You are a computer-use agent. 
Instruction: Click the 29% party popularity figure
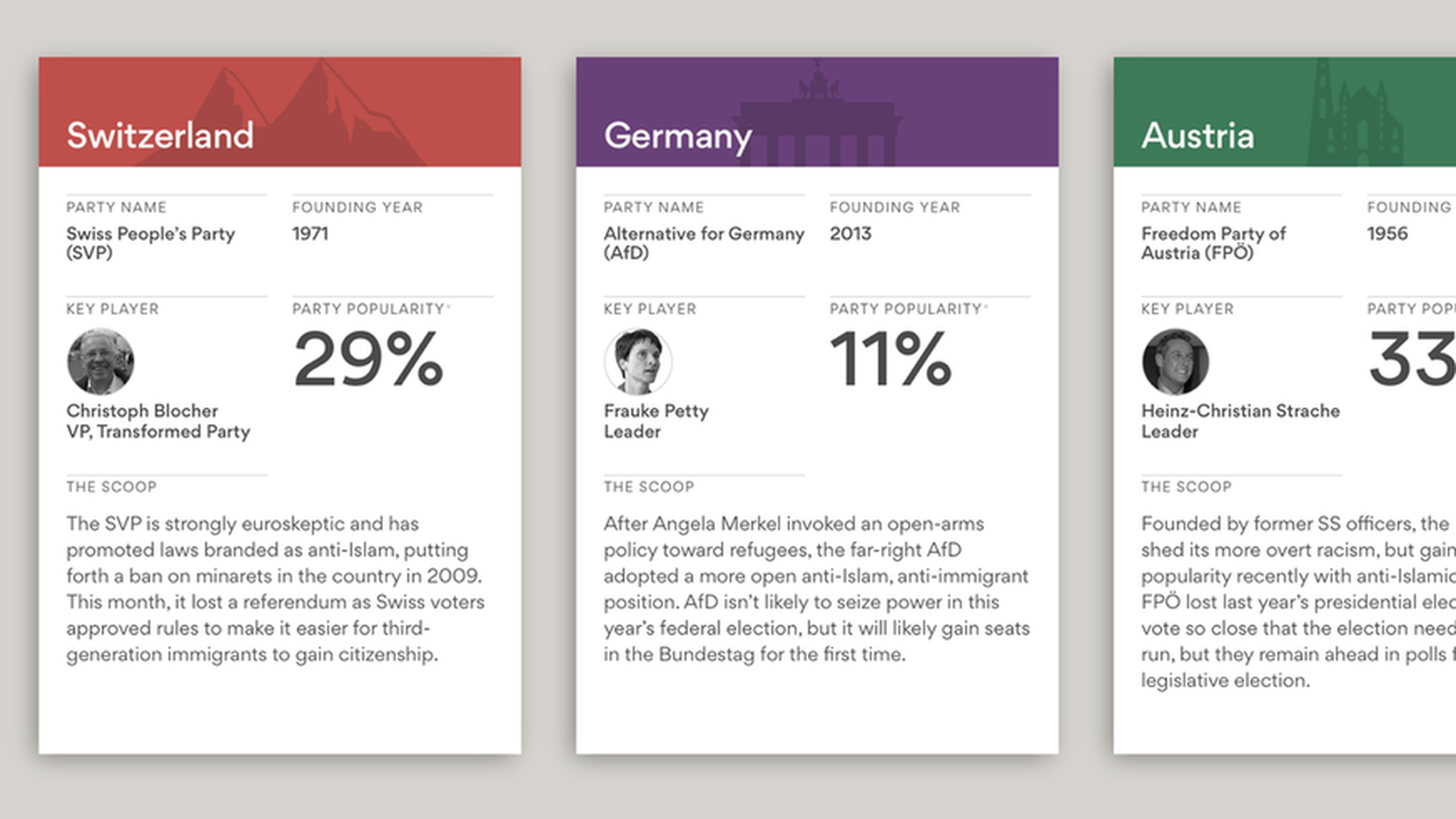pos(369,359)
